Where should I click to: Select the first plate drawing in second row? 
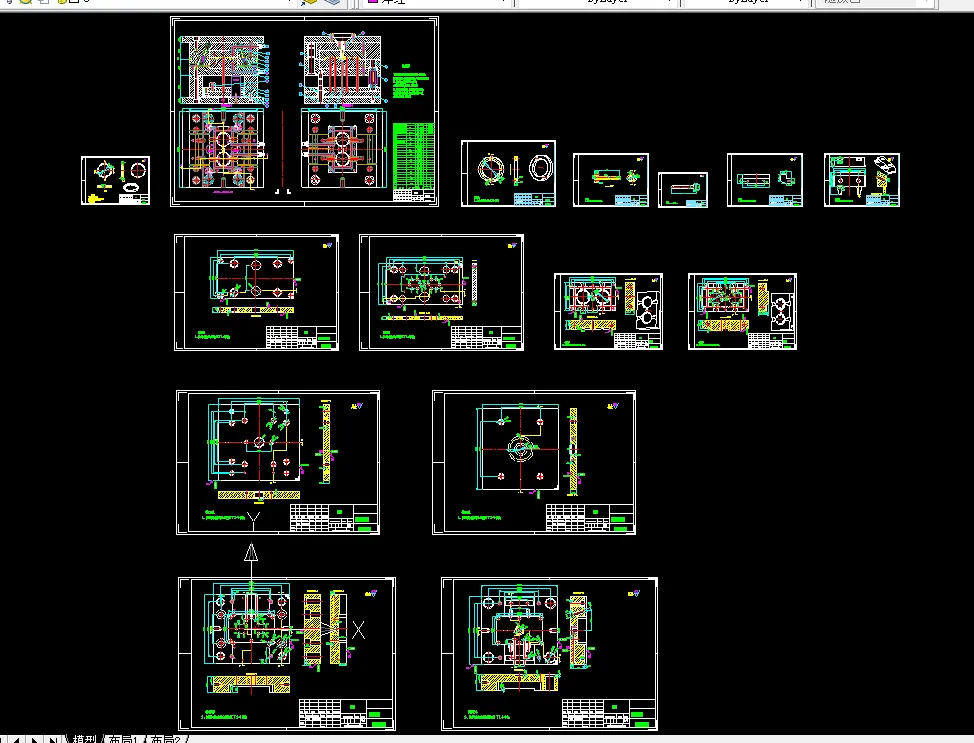tap(257, 293)
